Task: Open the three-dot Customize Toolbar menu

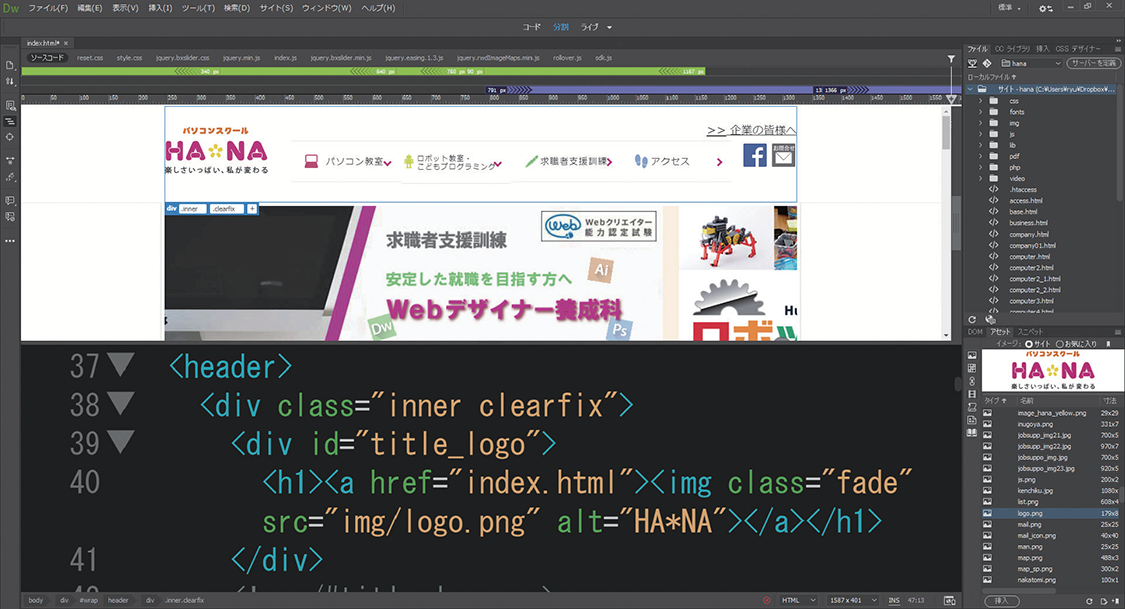Action: pos(10,241)
